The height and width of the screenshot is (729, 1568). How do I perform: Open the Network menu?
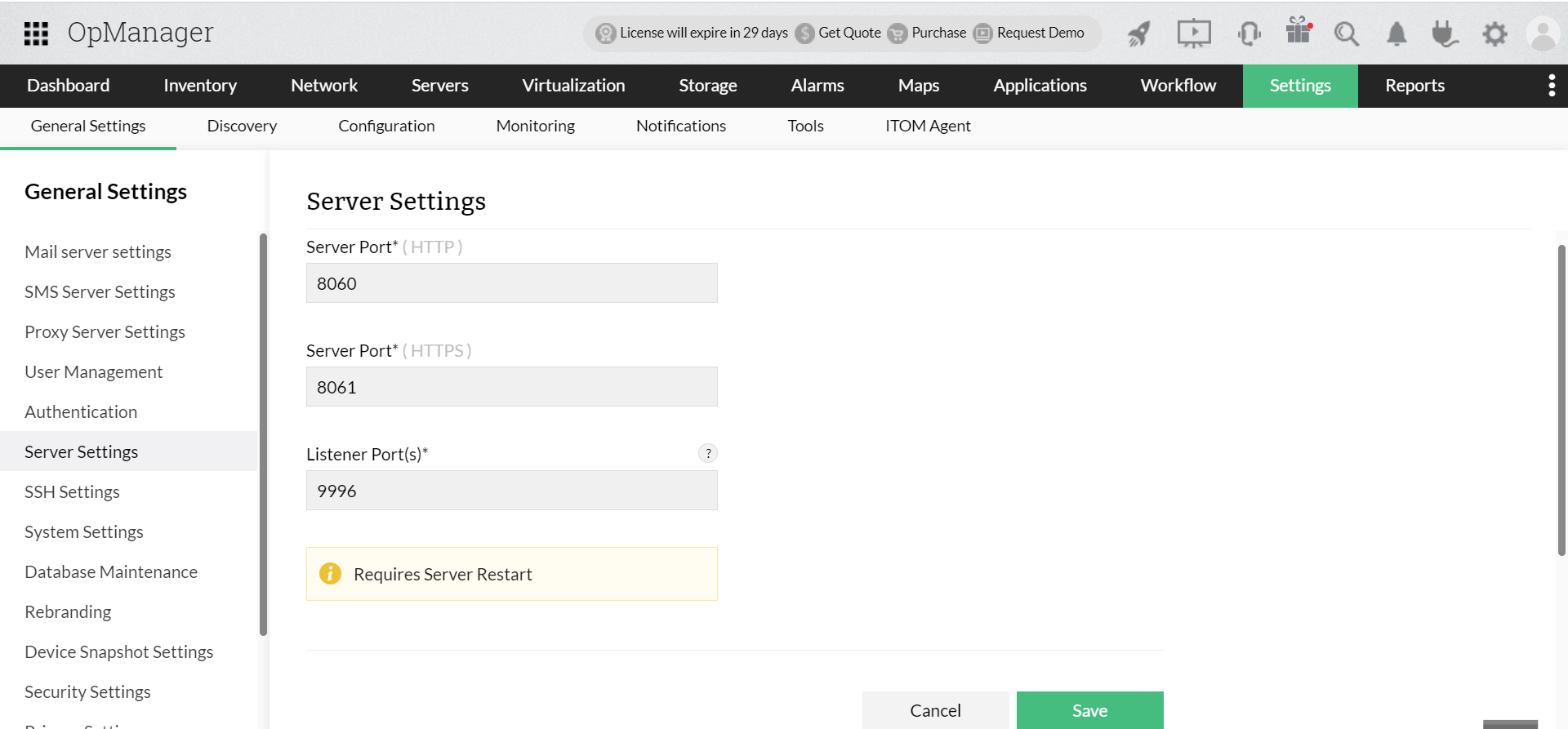[x=324, y=86]
